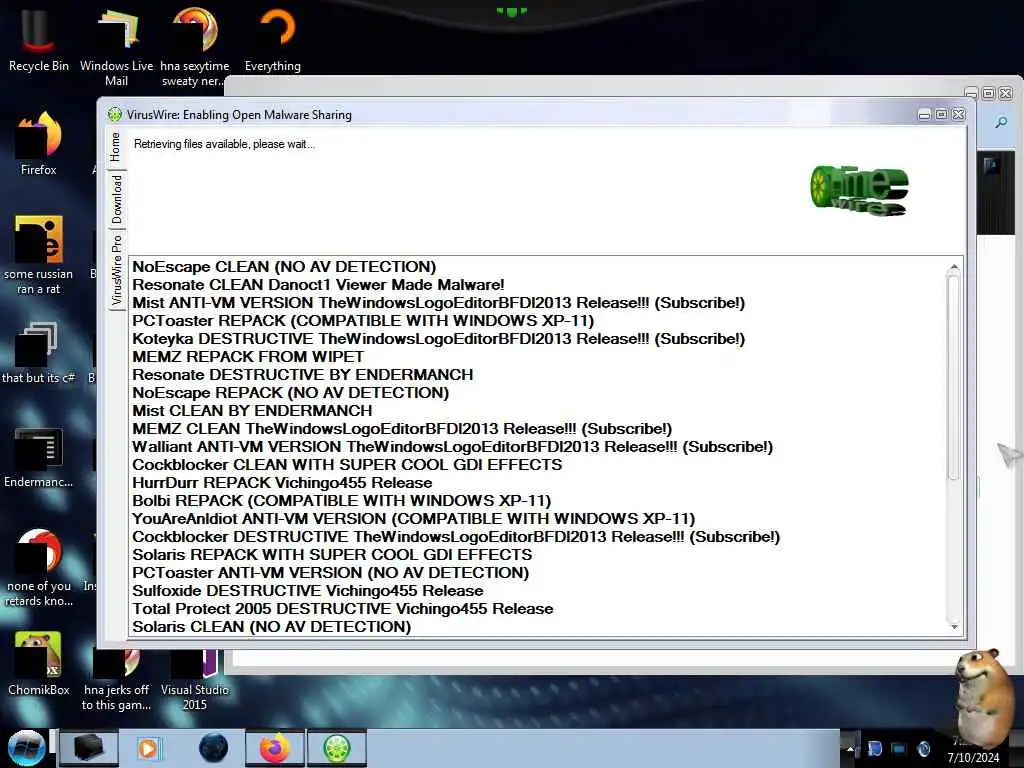Click the VirusWire title bar lime icon

coord(115,115)
